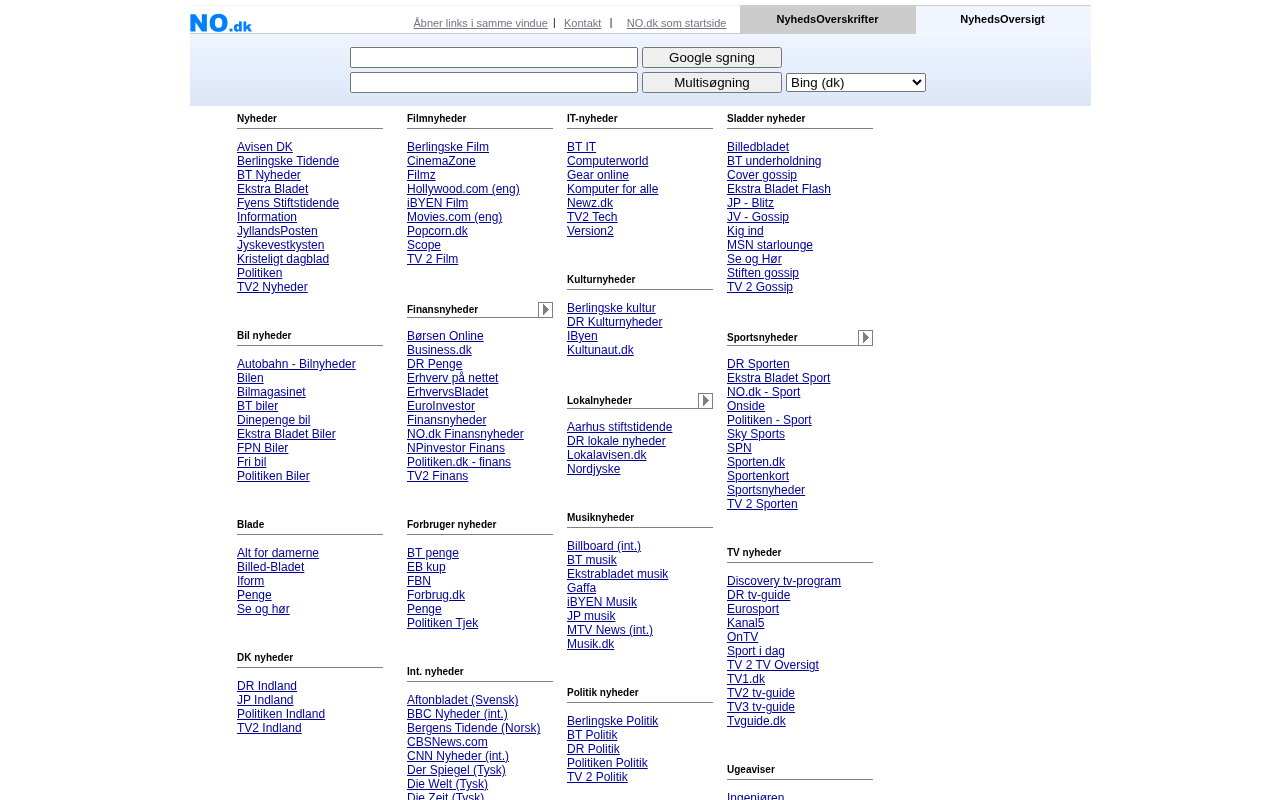Screen dimensions: 1280x800
Task: Open the DR tv-guide link
Action: [758, 595]
